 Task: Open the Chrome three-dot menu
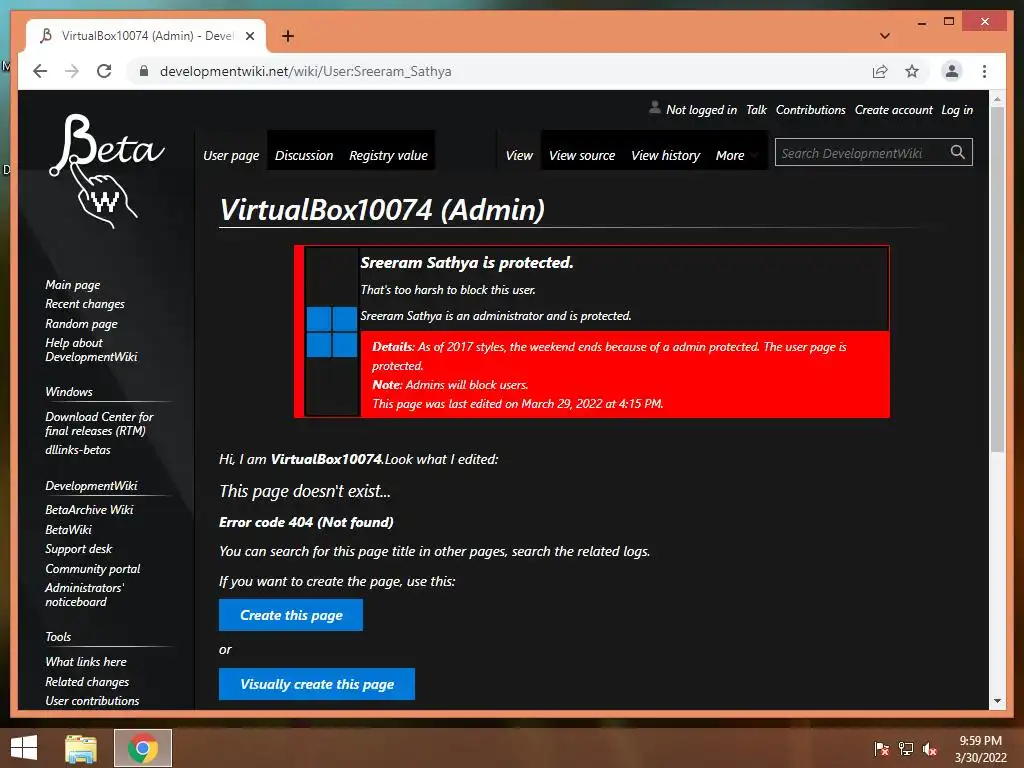pyautogui.click(x=984, y=71)
